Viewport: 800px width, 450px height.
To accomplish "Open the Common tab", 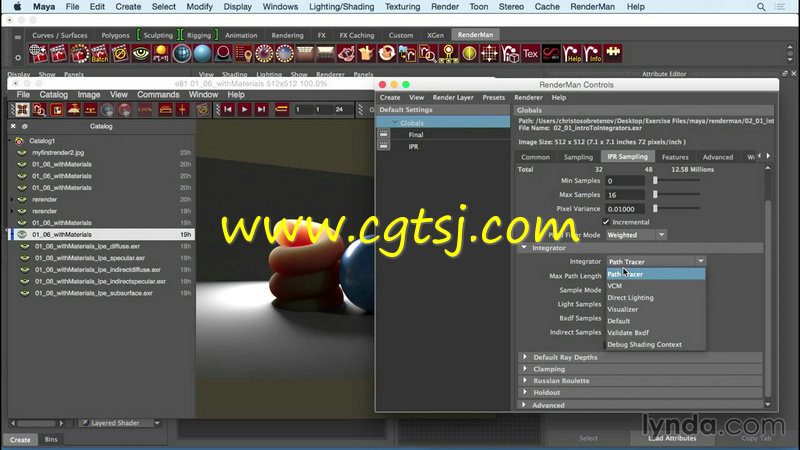I will (x=535, y=157).
